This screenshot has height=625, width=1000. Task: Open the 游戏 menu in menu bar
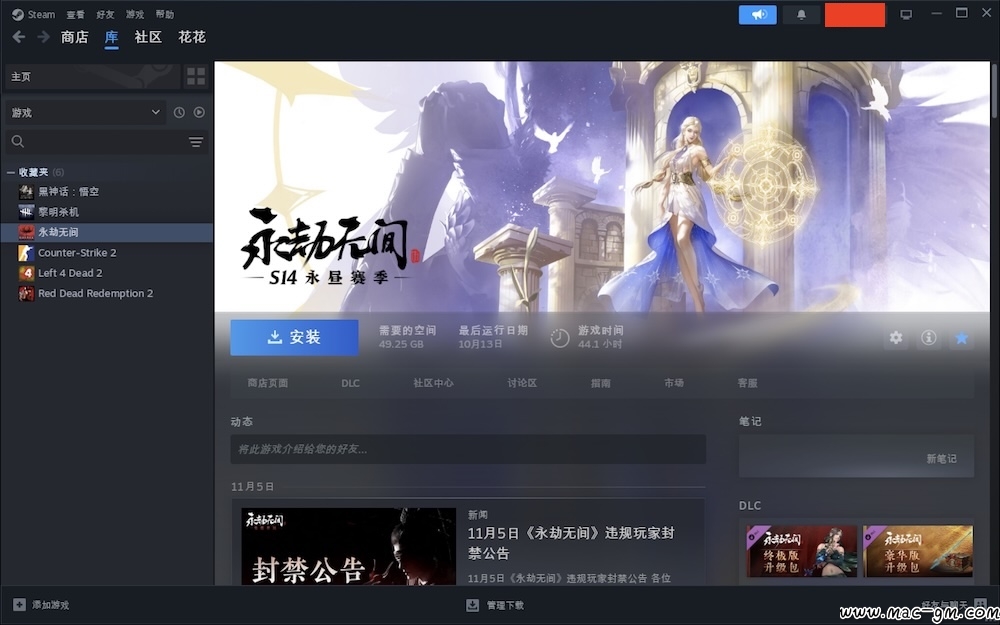(x=135, y=14)
